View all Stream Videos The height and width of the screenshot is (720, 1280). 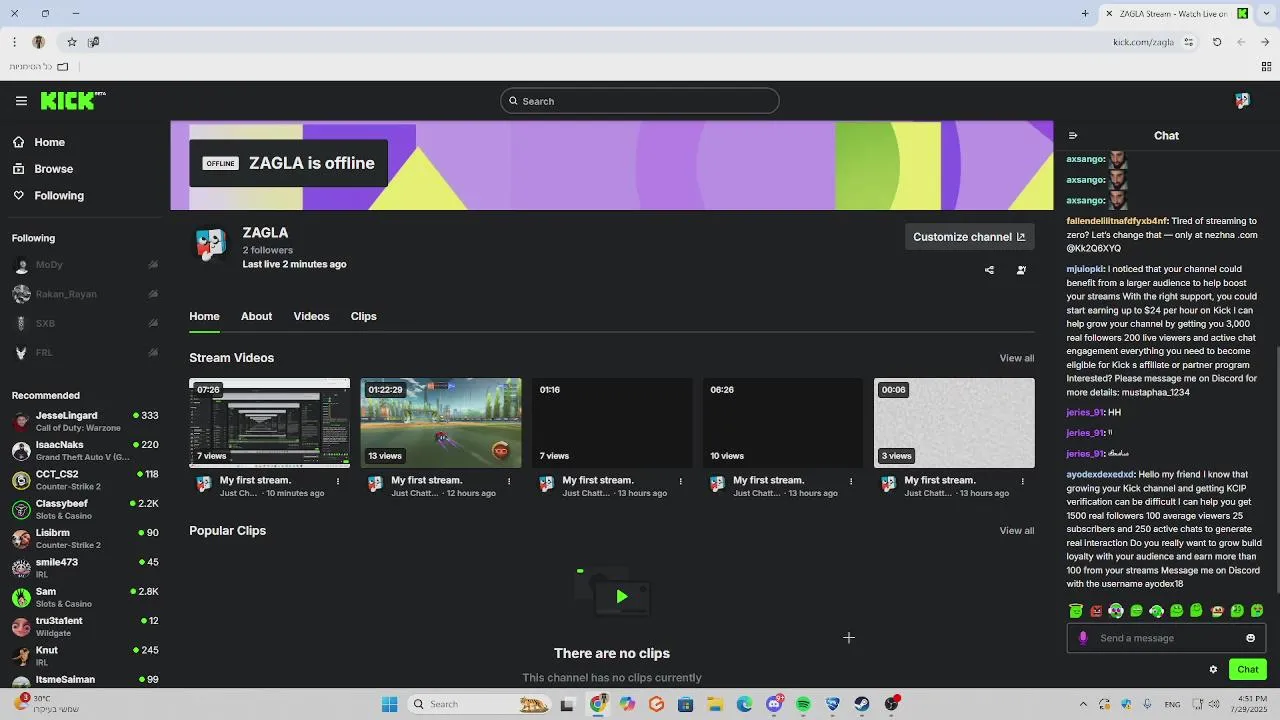[1016, 358]
